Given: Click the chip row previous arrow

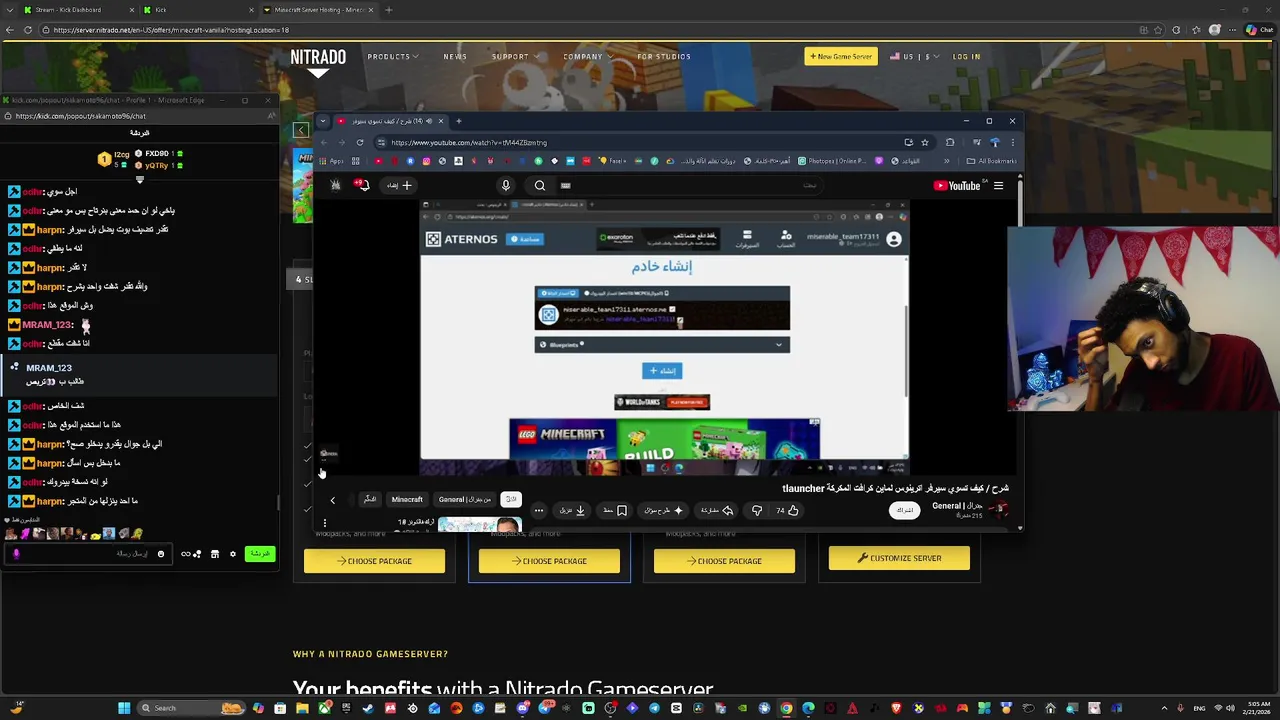Looking at the screenshot, I should click(333, 500).
